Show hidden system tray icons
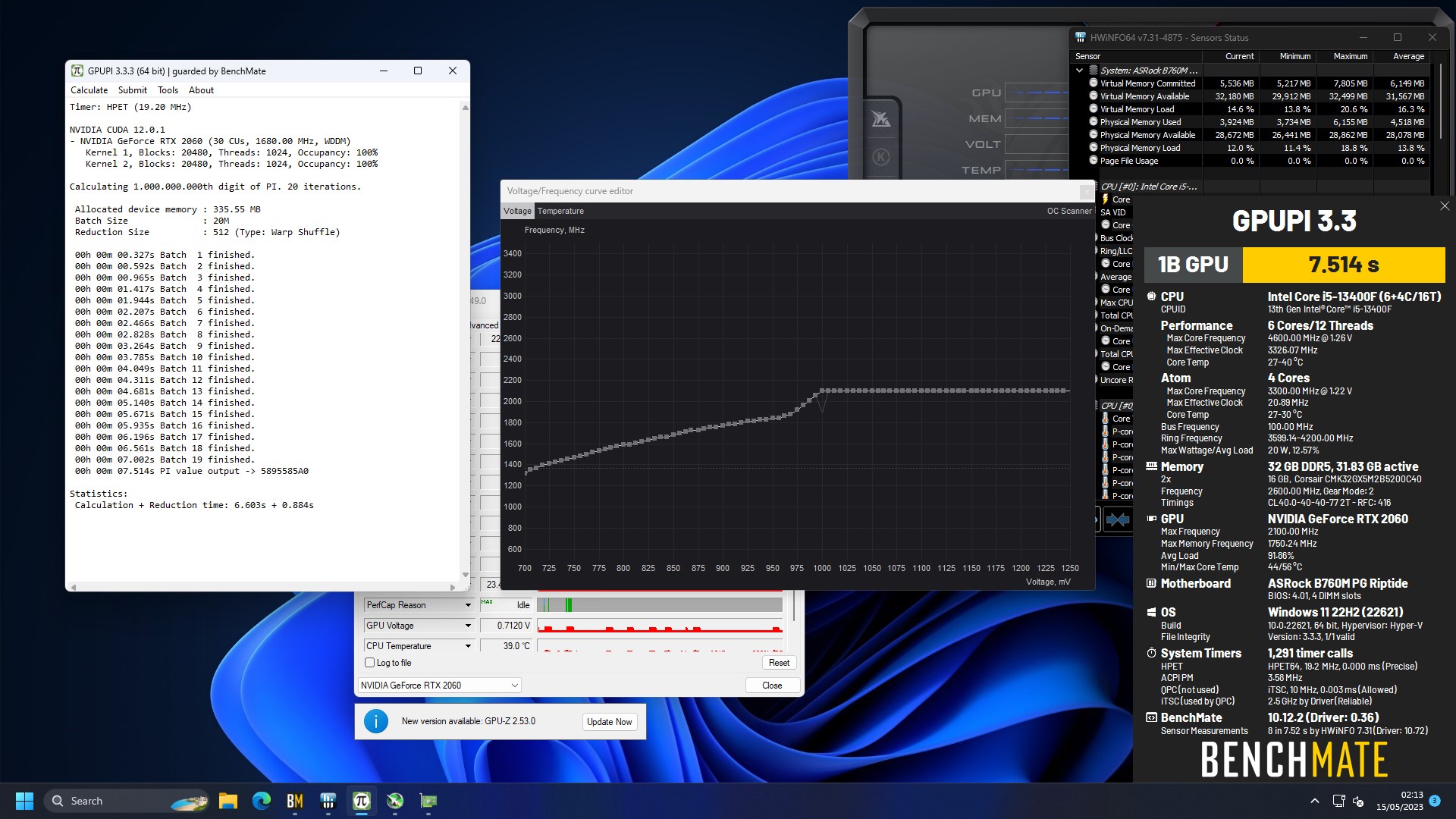 (x=1314, y=801)
